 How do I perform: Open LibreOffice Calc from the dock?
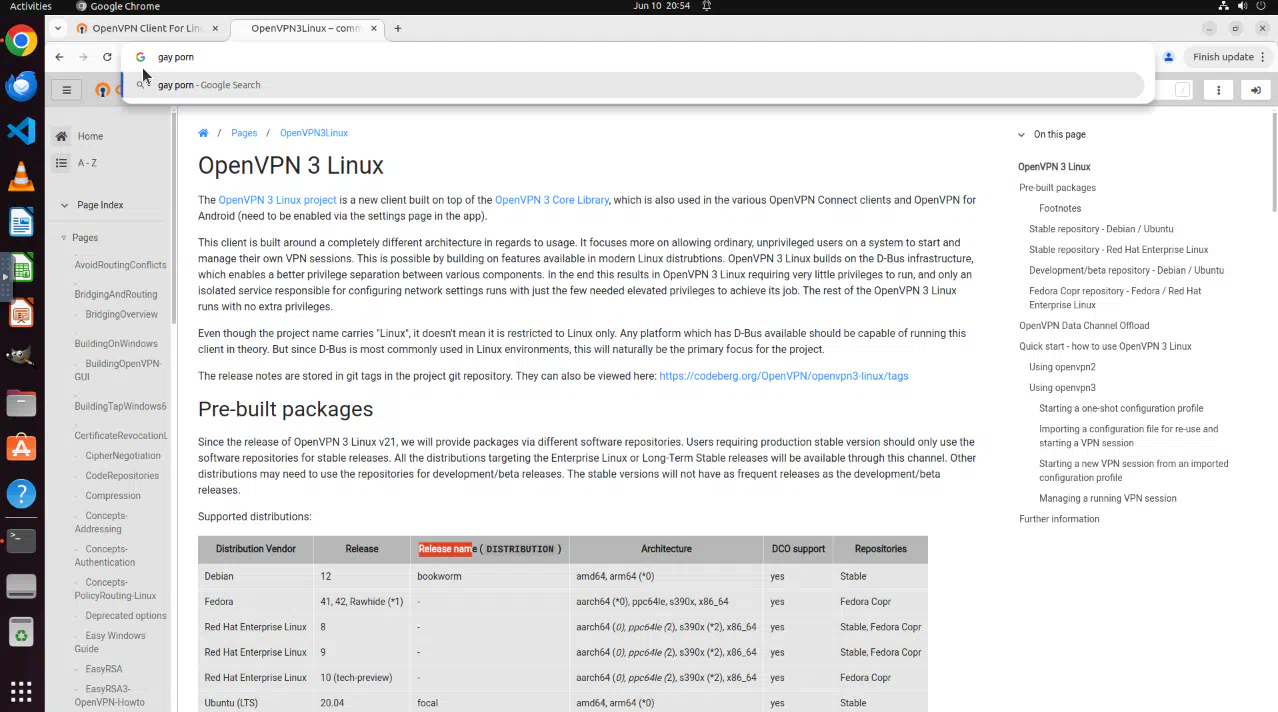click(21, 268)
